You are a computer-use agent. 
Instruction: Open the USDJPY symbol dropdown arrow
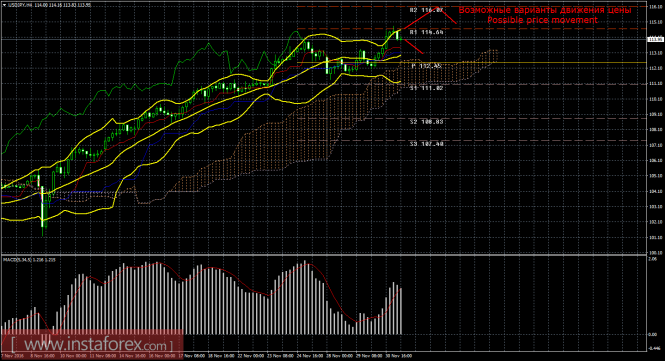(4, 5)
